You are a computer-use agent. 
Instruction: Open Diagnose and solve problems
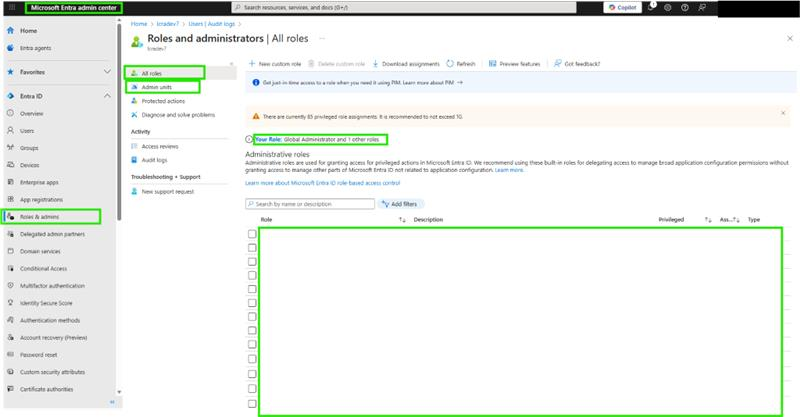178,115
